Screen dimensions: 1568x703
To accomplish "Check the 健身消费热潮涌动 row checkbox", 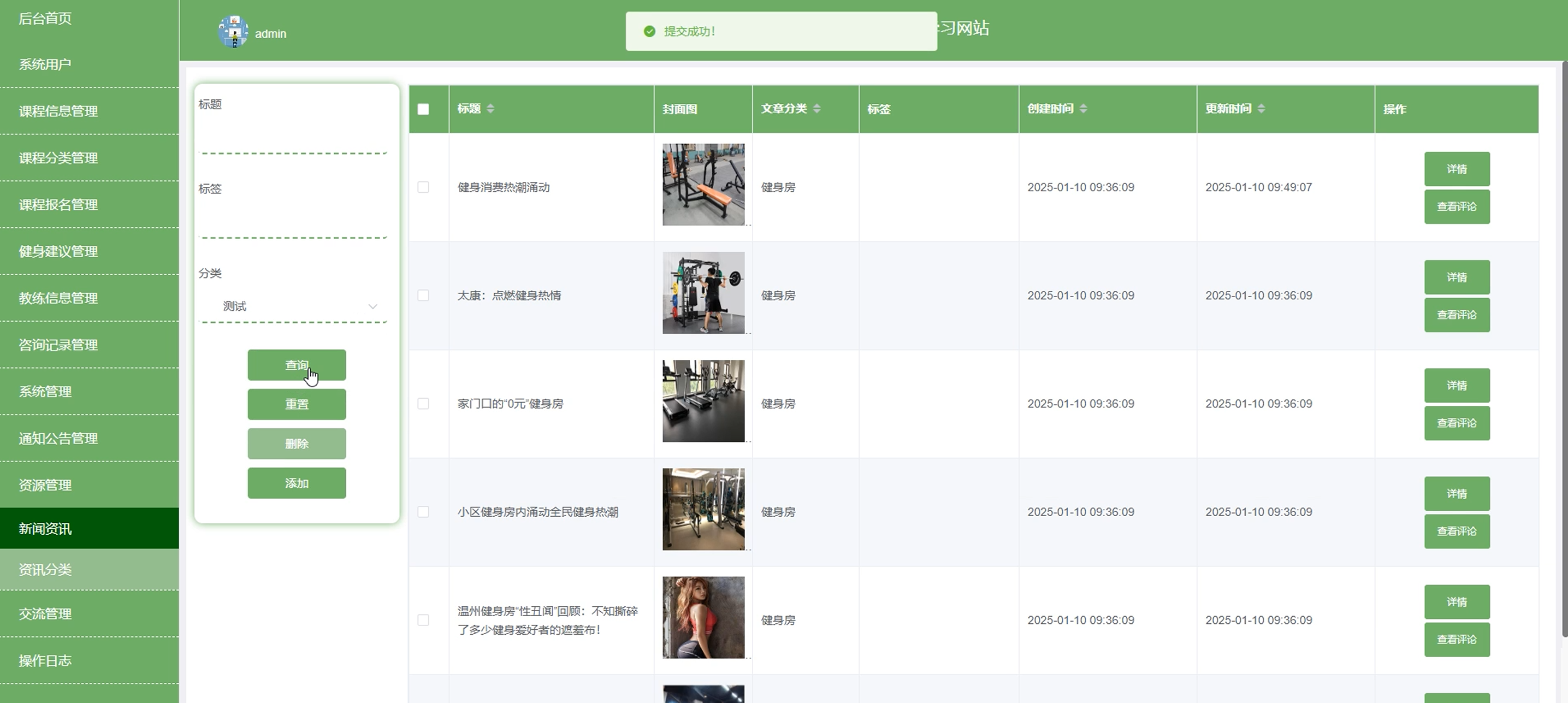I will [423, 187].
